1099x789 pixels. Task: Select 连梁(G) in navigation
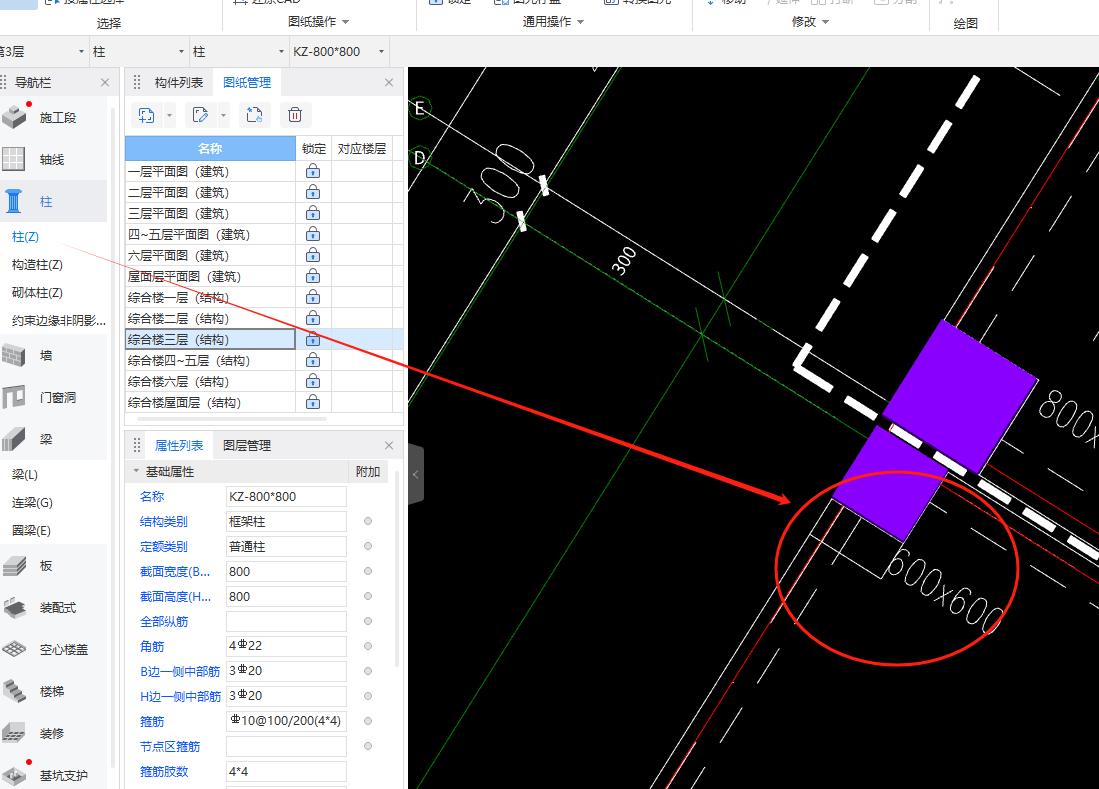point(32,502)
